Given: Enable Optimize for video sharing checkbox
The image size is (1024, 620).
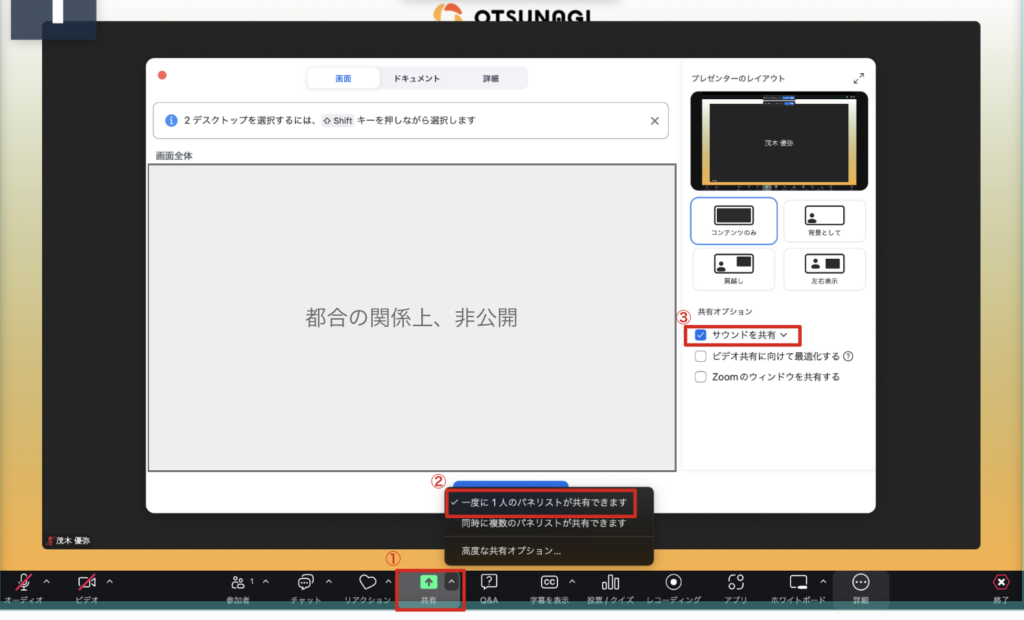Looking at the screenshot, I should (x=701, y=356).
